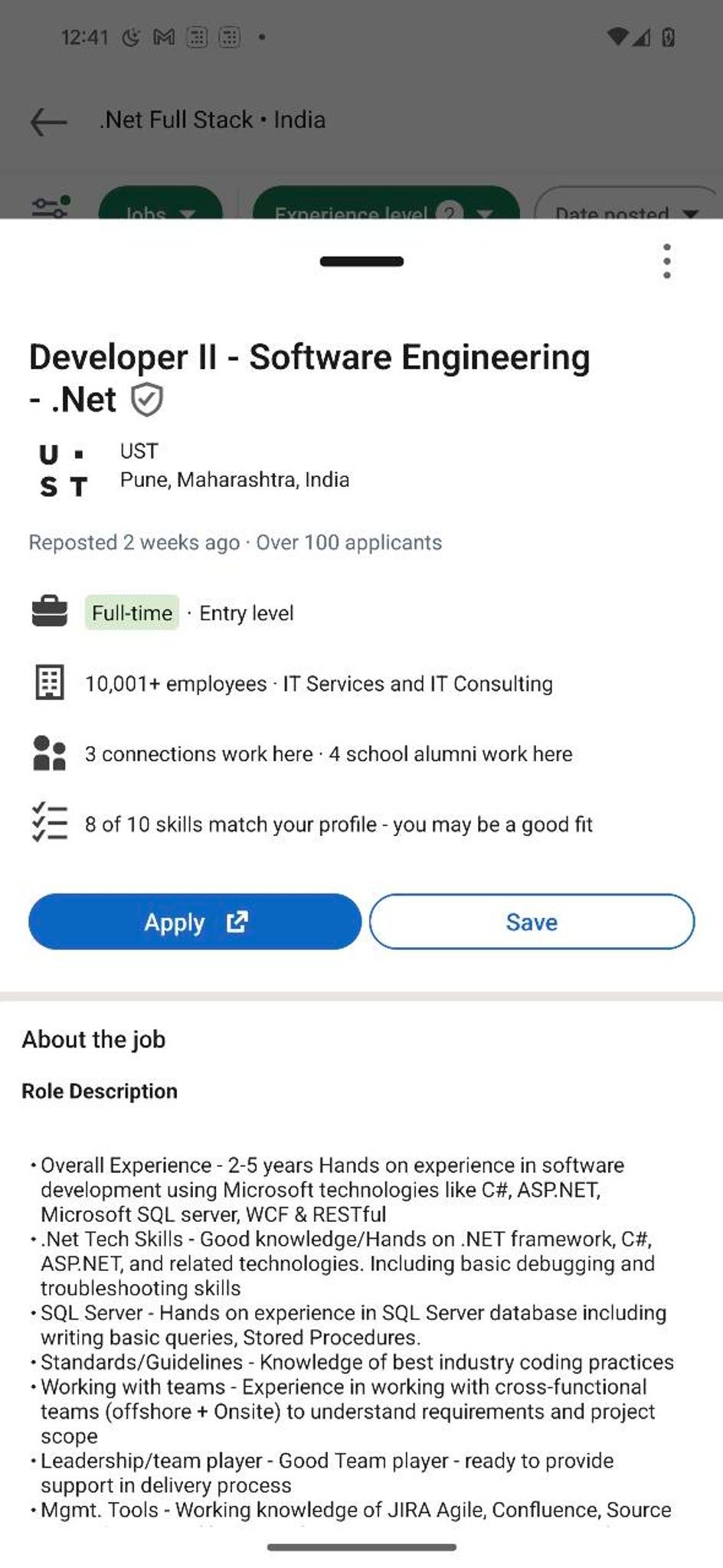
Task: Tap the skills checklist icon
Action: (x=50, y=823)
